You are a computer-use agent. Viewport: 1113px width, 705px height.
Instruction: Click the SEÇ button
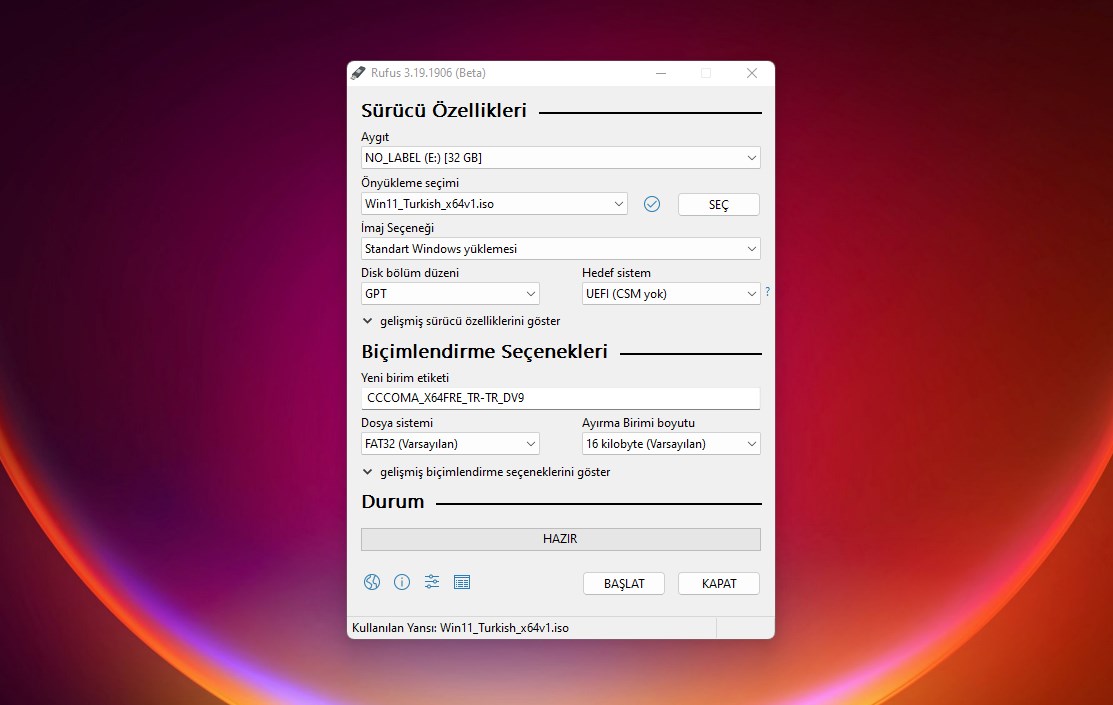coord(718,204)
